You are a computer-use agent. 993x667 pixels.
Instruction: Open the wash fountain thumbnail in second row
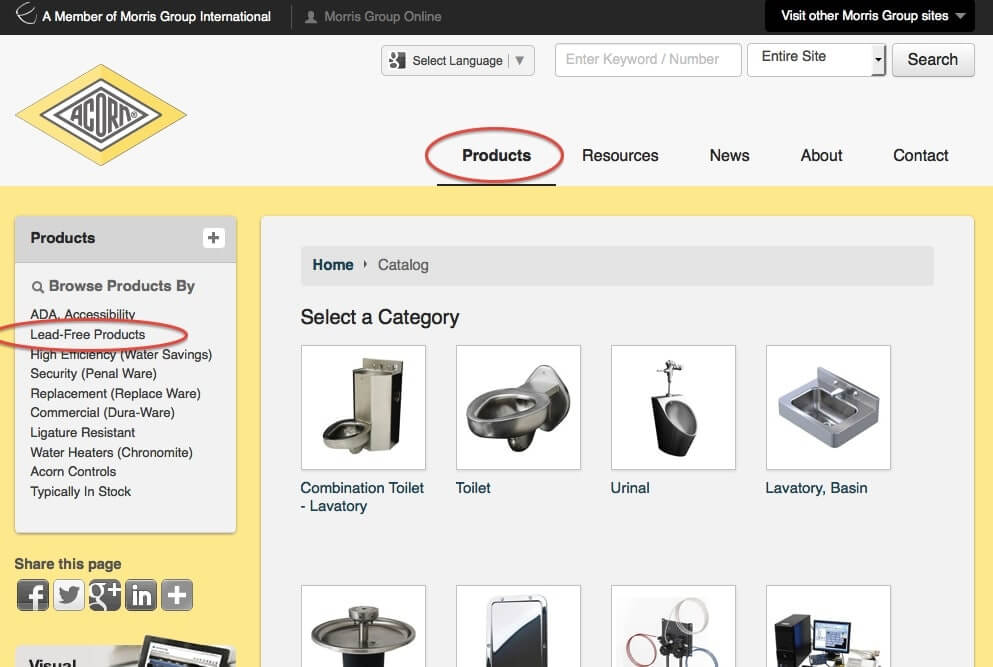[364, 626]
